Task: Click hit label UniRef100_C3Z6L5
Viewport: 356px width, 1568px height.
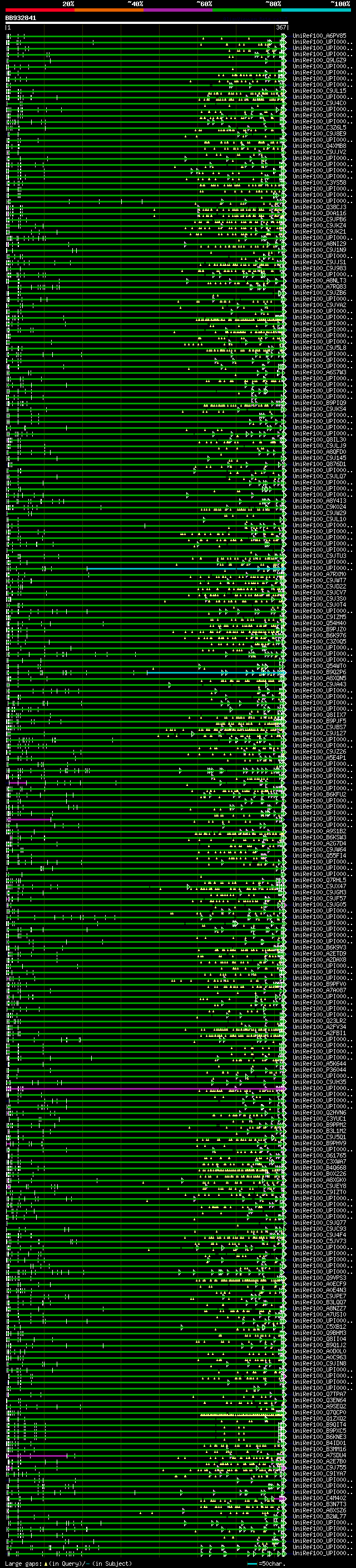Action: [x=319, y=128]
